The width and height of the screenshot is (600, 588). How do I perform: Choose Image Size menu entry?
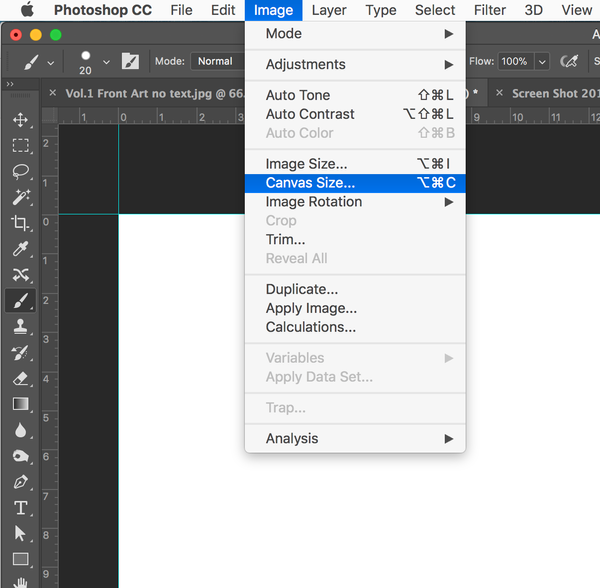355,164
